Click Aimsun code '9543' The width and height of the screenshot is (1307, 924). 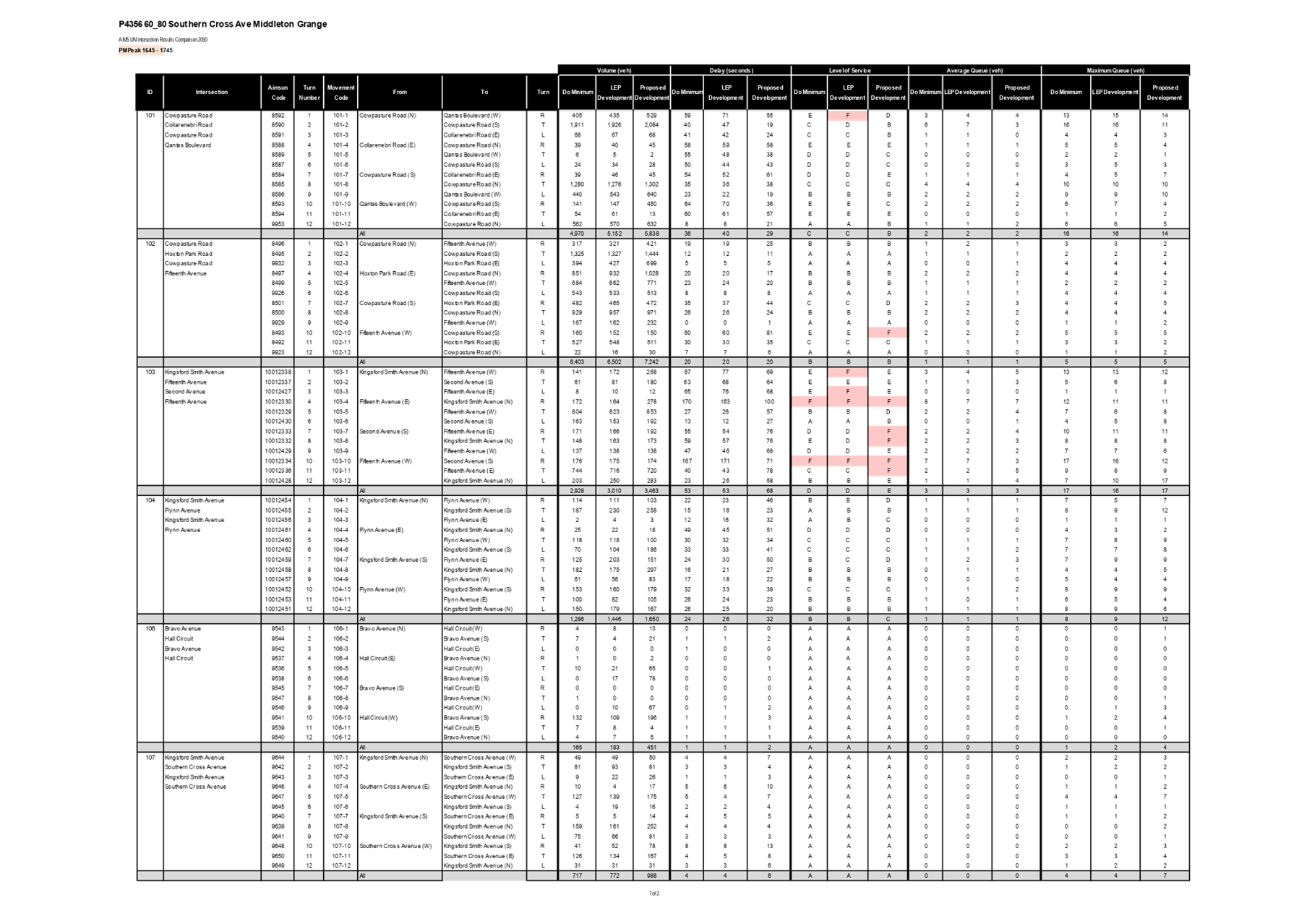[x=278, y=629]
